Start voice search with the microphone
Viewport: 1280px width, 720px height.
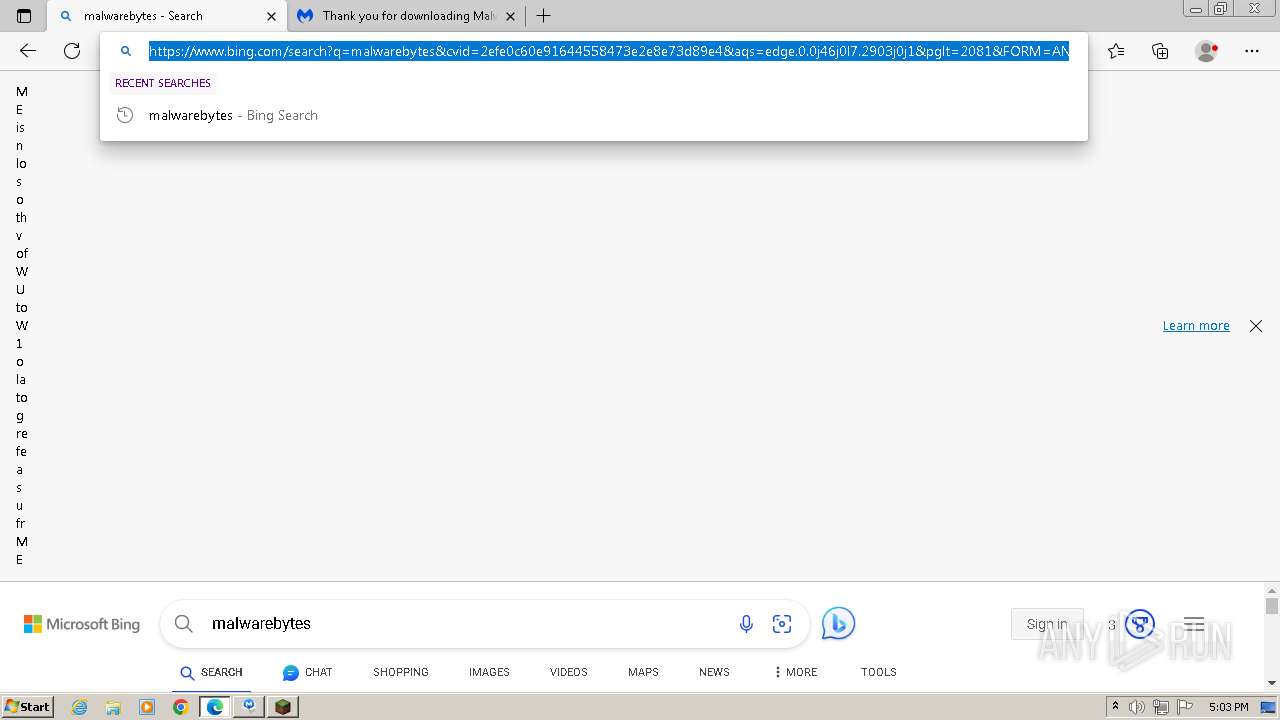[746, 624]
